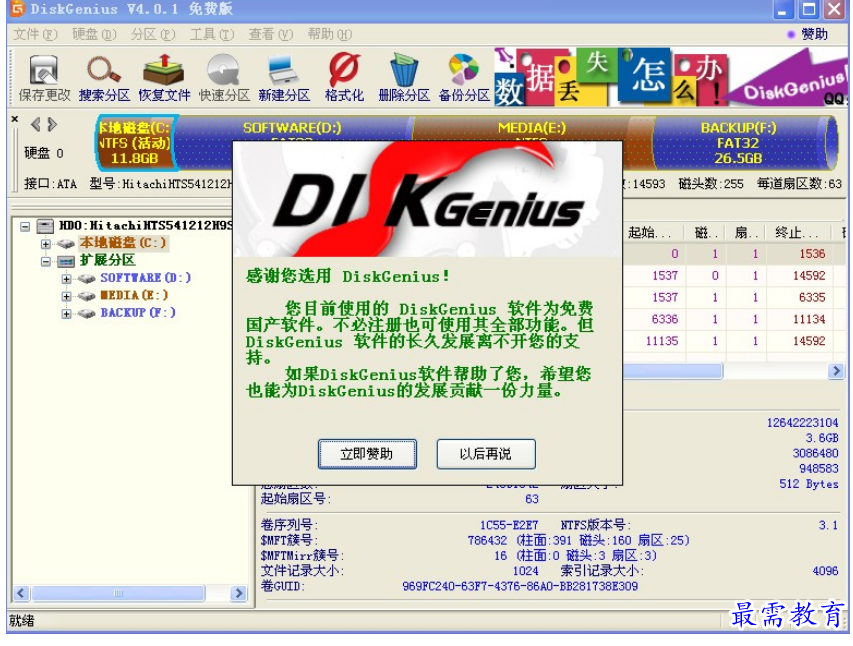Screen dimensions: 853x646
Task: Click the 立即赞助 button in dialog
Action: tap(367, 454)
